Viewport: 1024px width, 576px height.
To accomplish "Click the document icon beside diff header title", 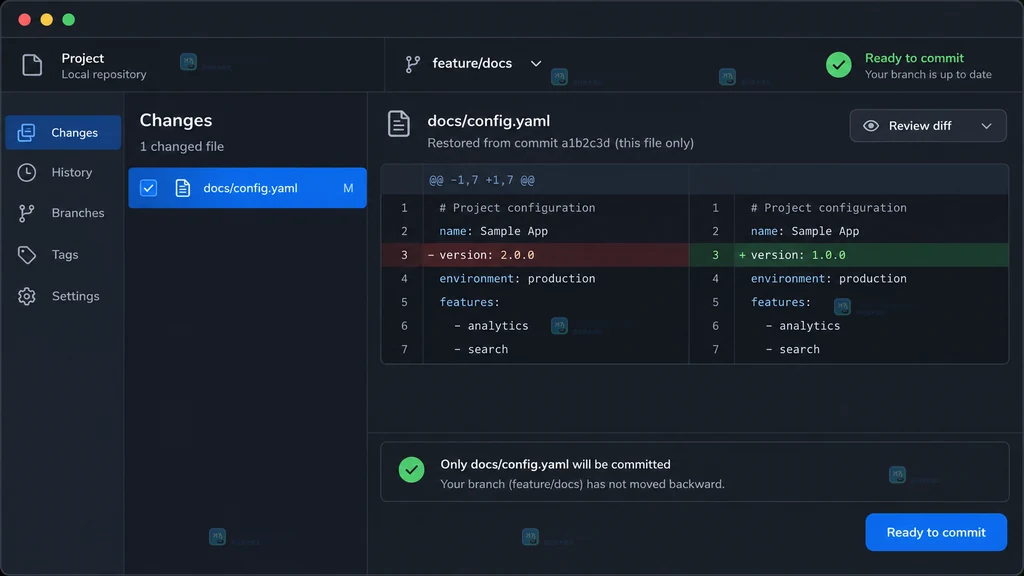I will coord(398,123).
